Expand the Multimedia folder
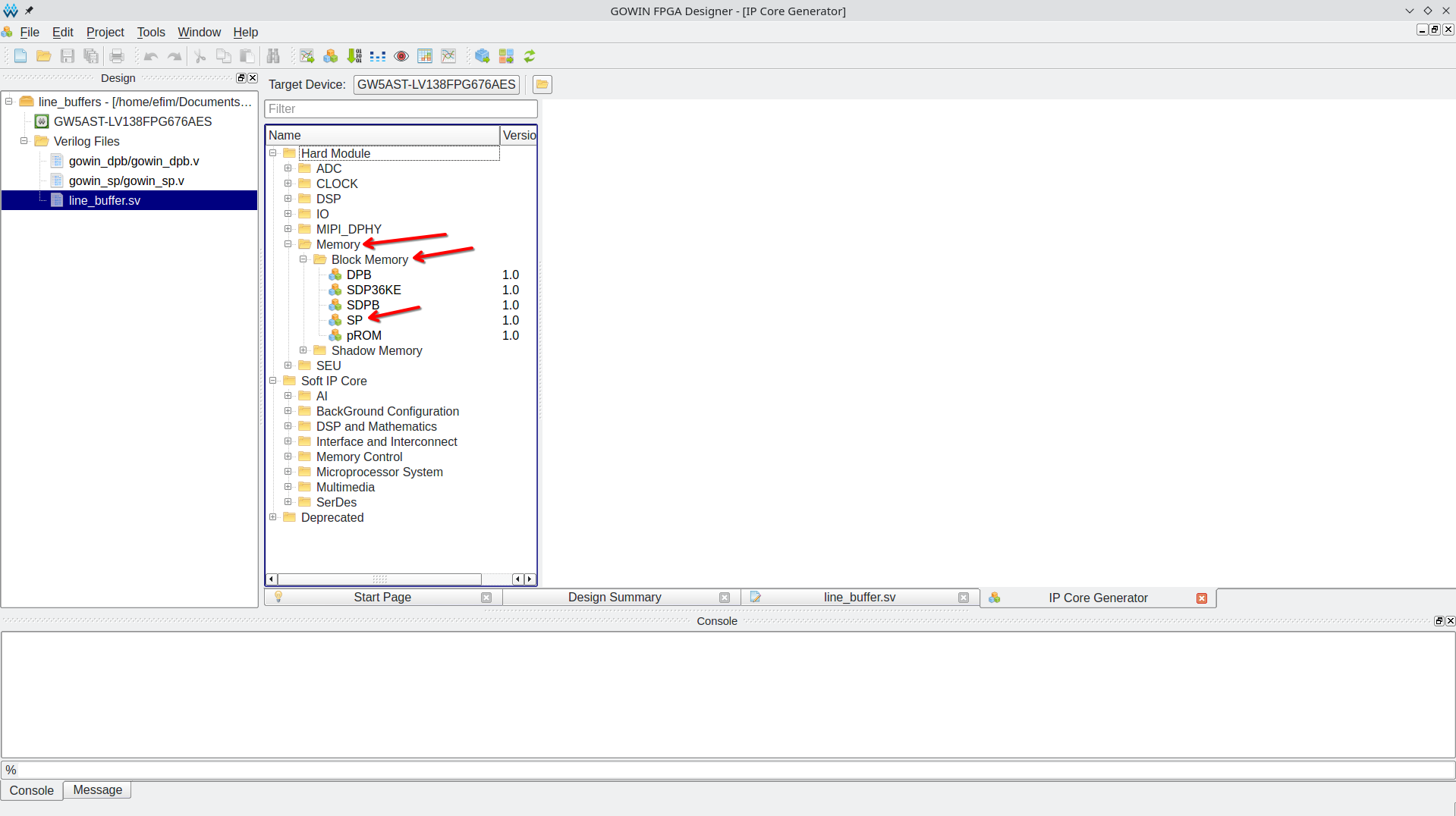 pos(288,487)
